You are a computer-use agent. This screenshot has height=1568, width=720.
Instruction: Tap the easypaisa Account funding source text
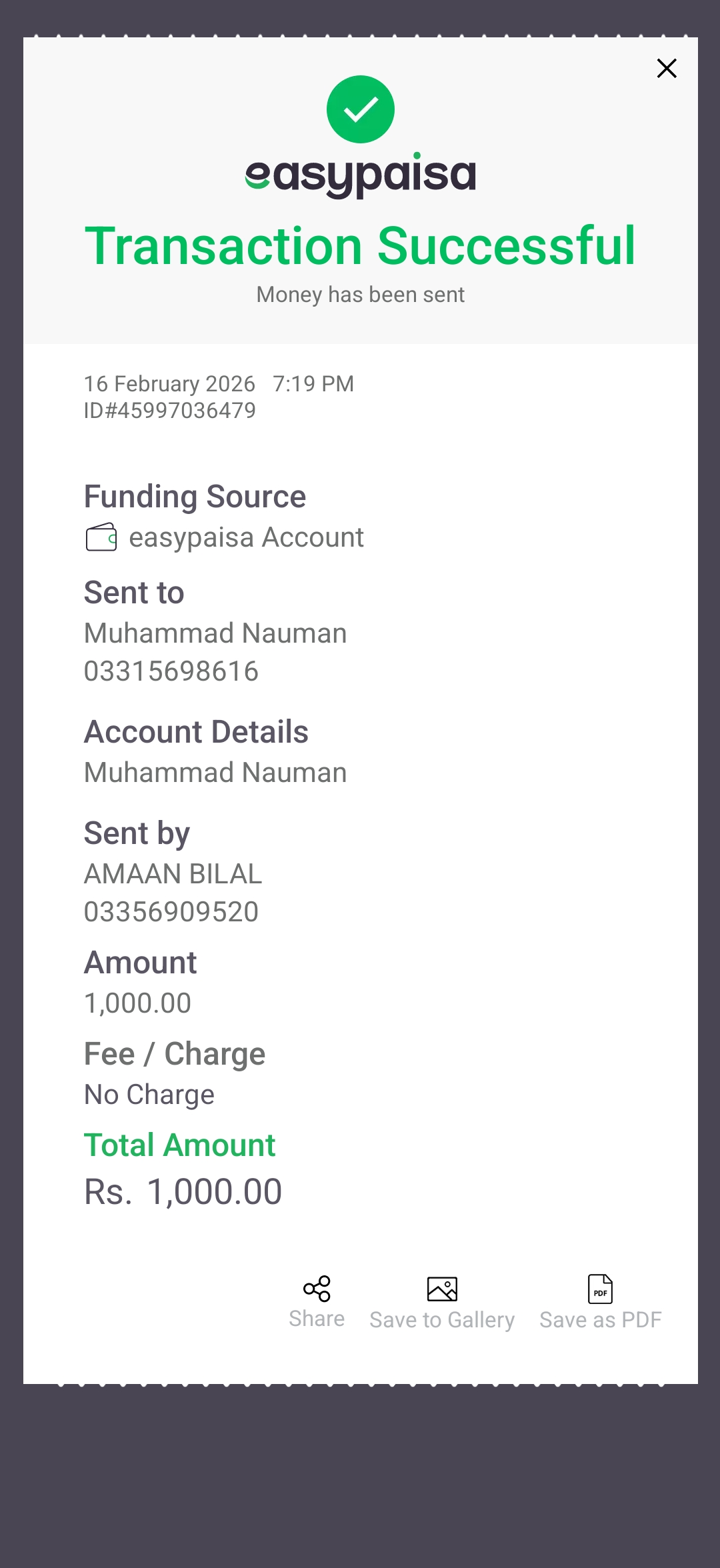click(246, 537)
